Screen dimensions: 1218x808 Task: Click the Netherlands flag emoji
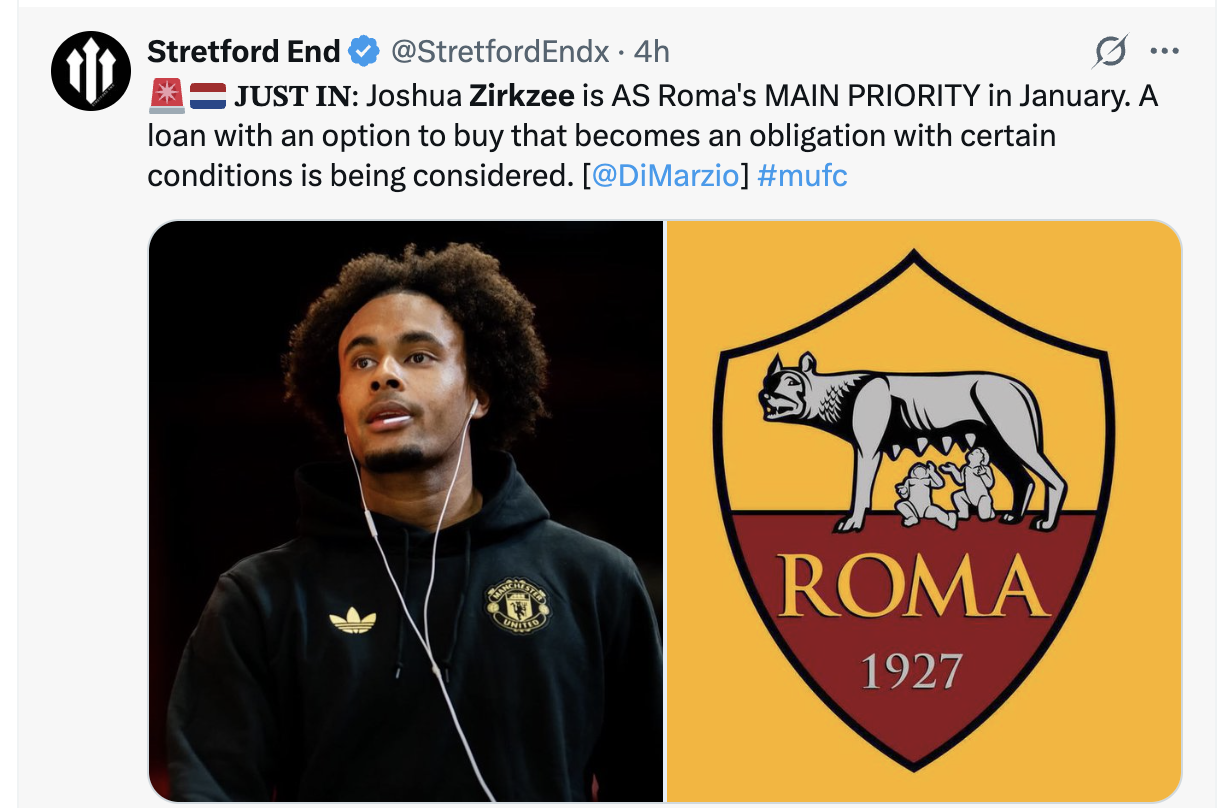207,97
